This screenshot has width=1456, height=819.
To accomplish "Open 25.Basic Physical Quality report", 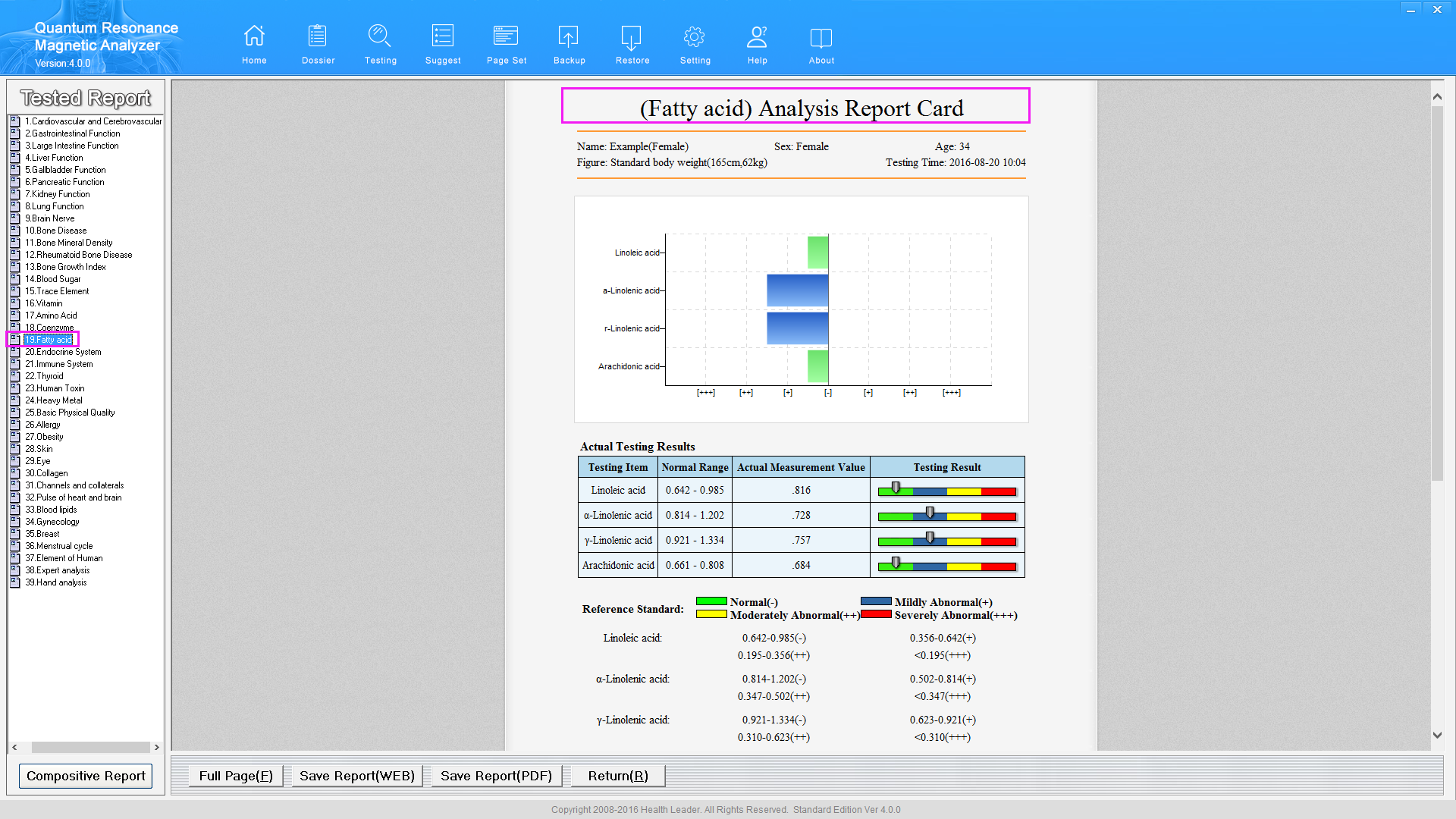I will [x=70, y=413].
